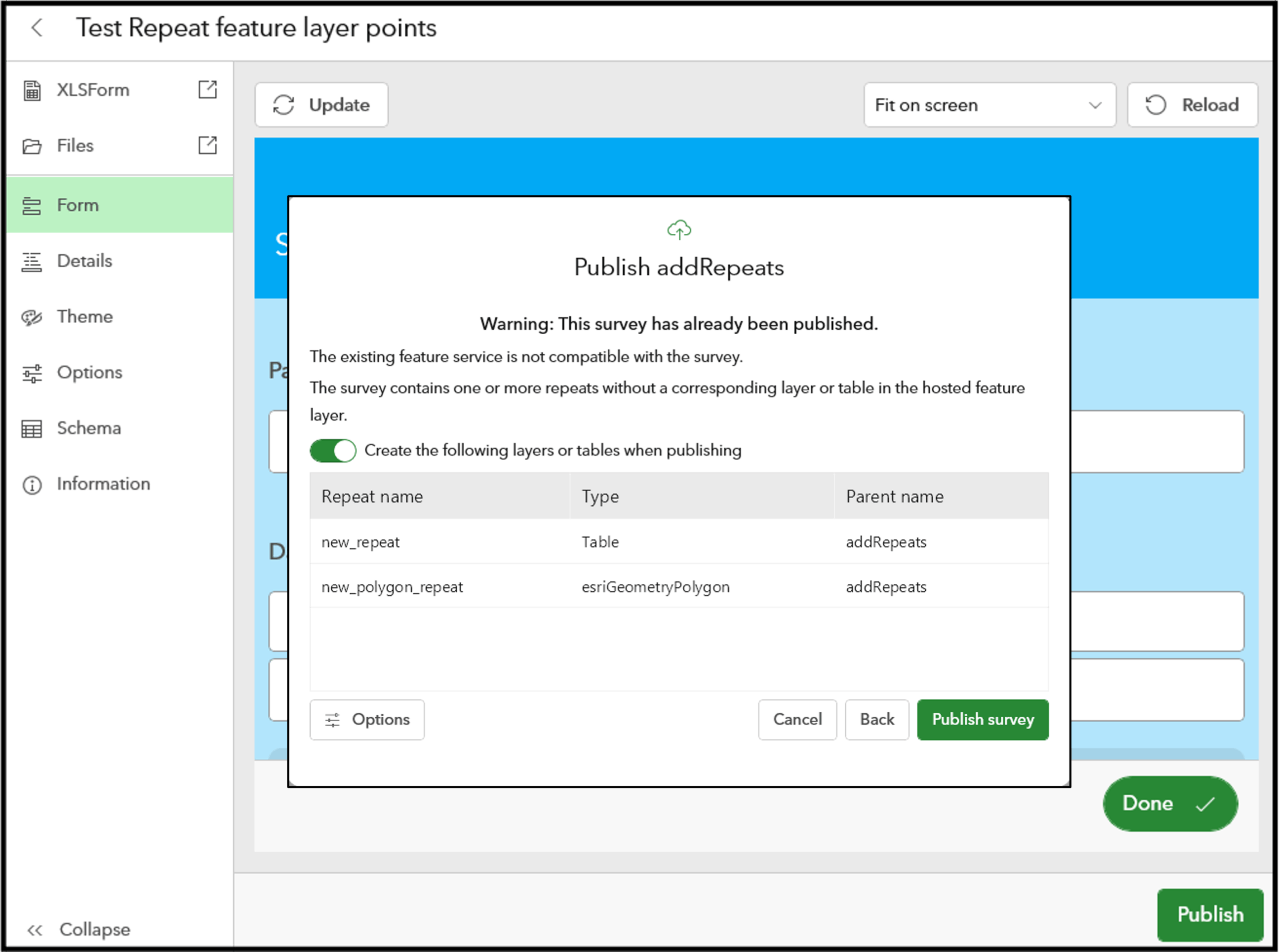This screenshot has width=1279, height=952.
Task: Click the cloud upload icon in dialog
Action: point(679,230)
